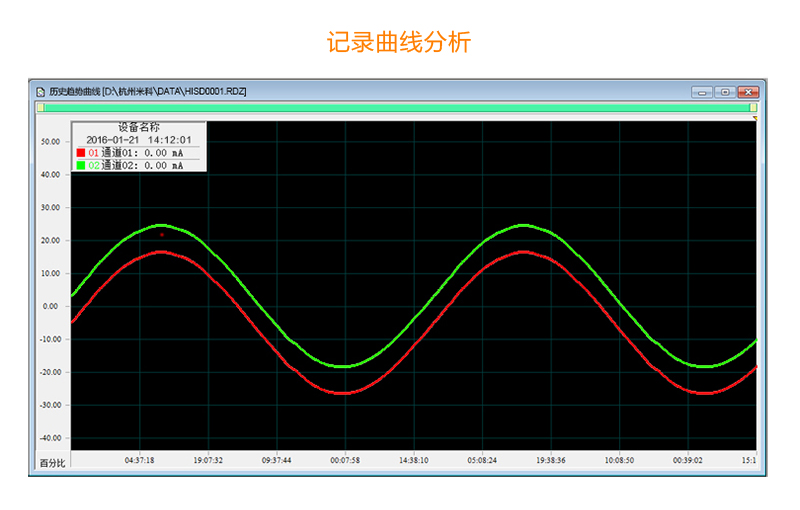Click left handle of the green range bar

[40, 106]
